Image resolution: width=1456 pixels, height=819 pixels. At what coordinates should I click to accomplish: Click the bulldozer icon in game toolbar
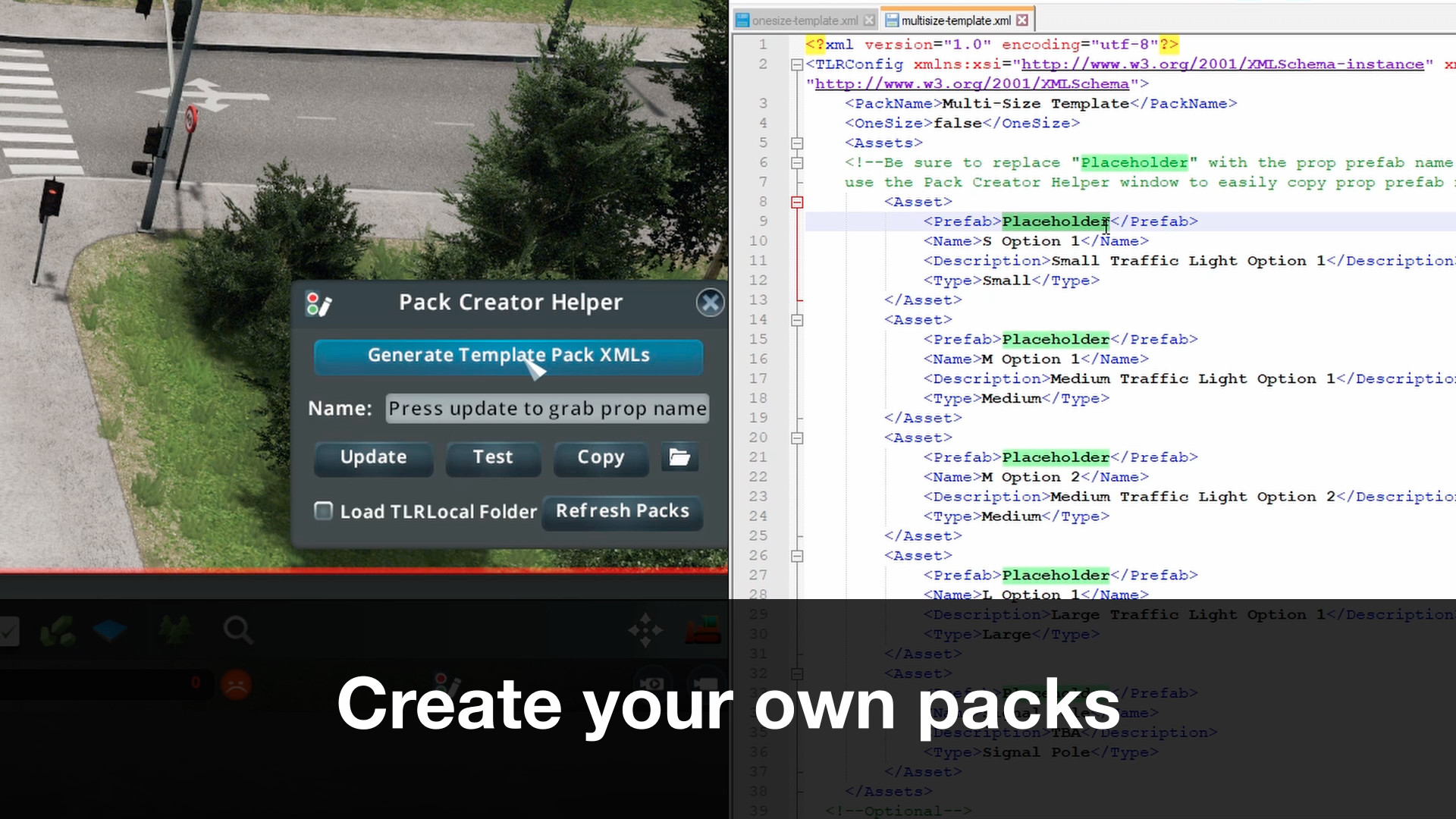(702, 630)
